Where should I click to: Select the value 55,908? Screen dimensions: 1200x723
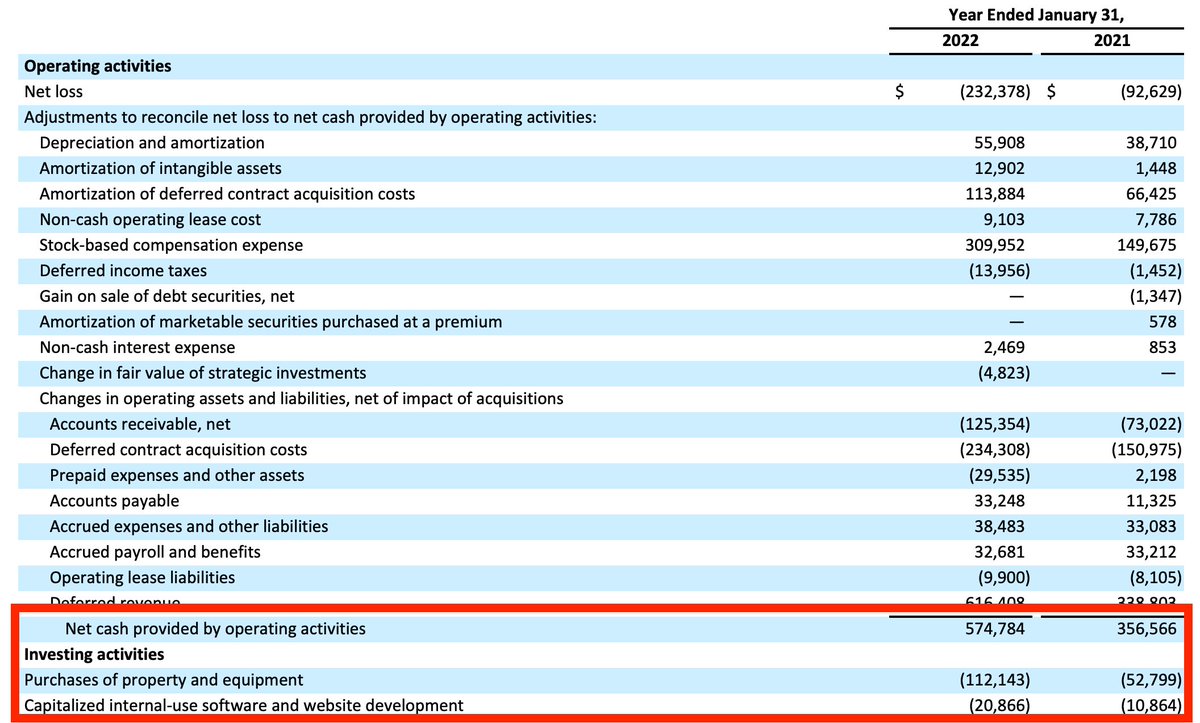point(999,143)
